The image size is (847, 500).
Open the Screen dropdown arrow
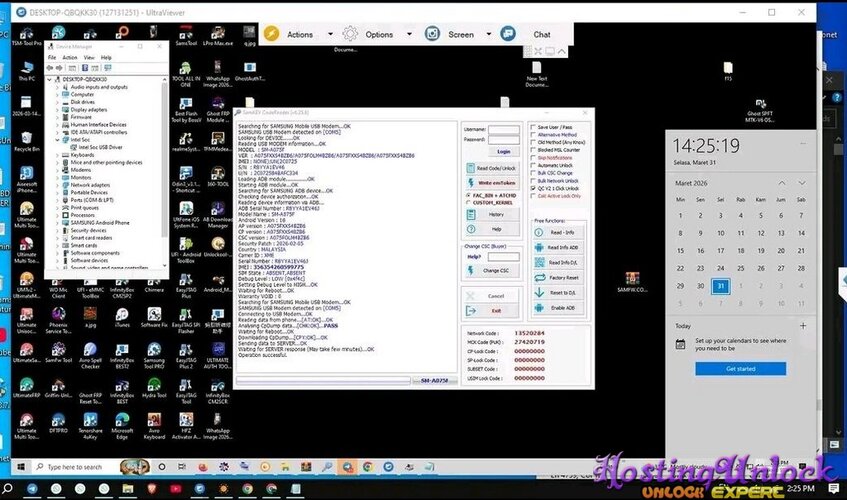click(x=489, y=34)
